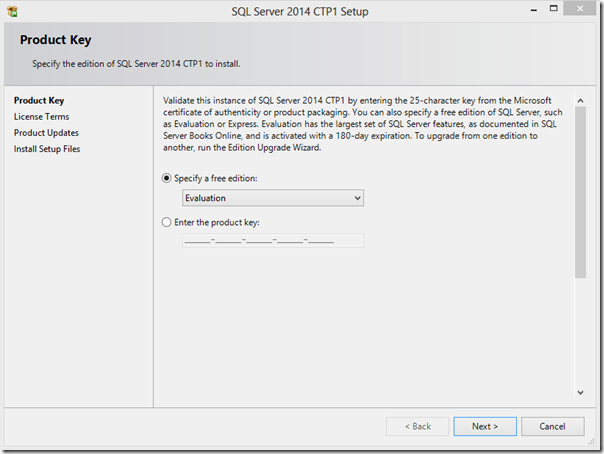Select Install Setup Files in the steps list
The width and height of the screenshot is (604, 454).
click(47, 149)
